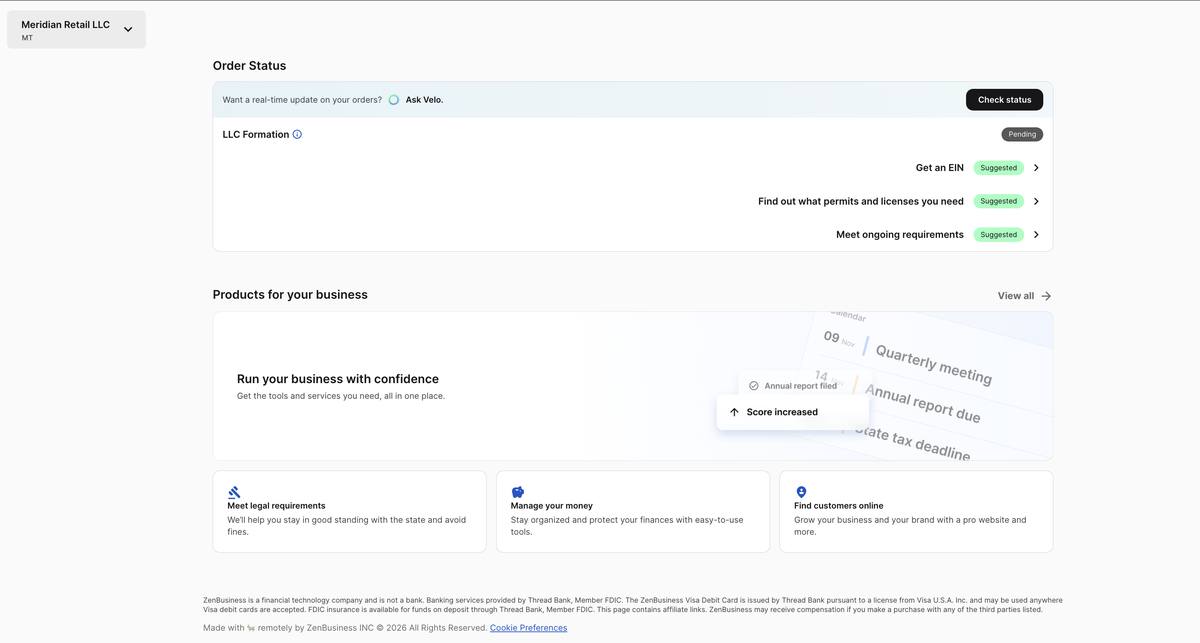
Task: Click the gavel icon for legal requirements
Action: (234, 492)
